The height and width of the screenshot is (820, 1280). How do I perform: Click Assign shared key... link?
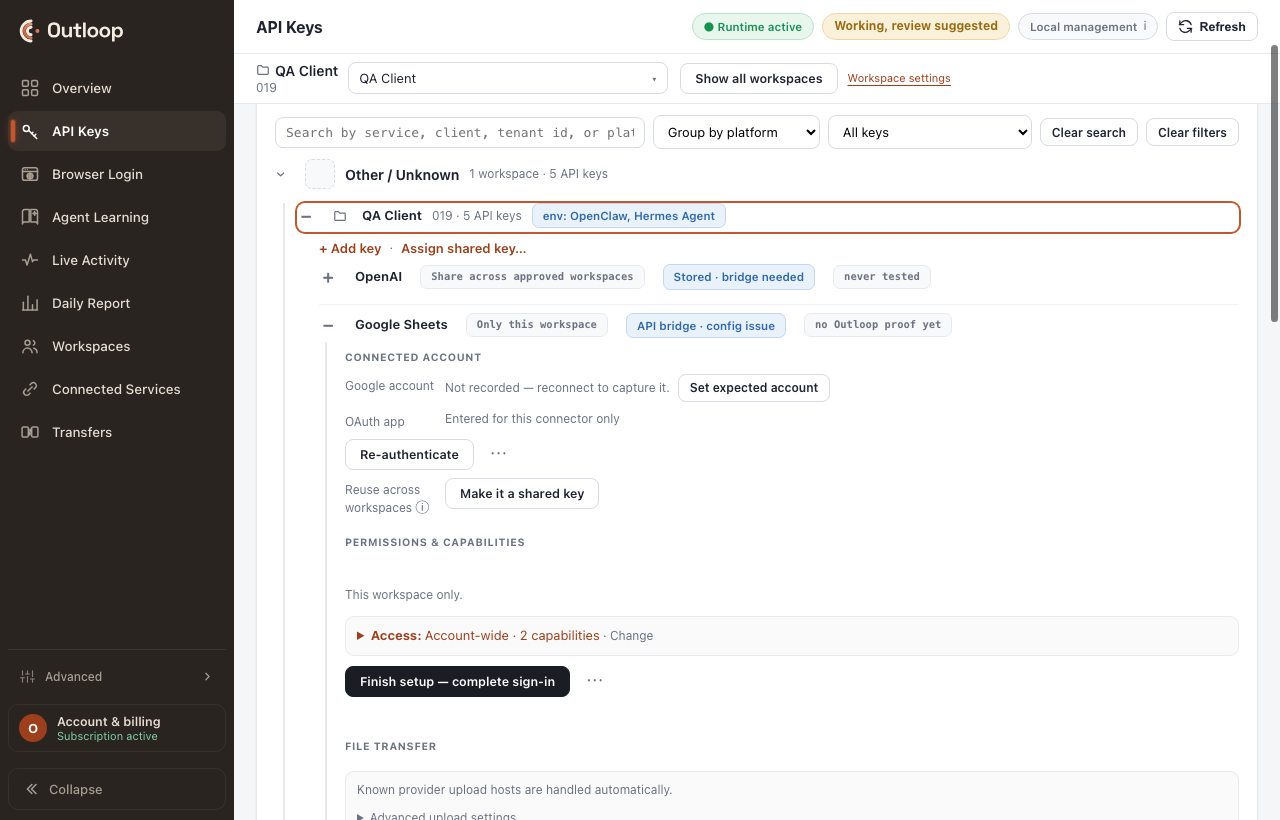464,248
